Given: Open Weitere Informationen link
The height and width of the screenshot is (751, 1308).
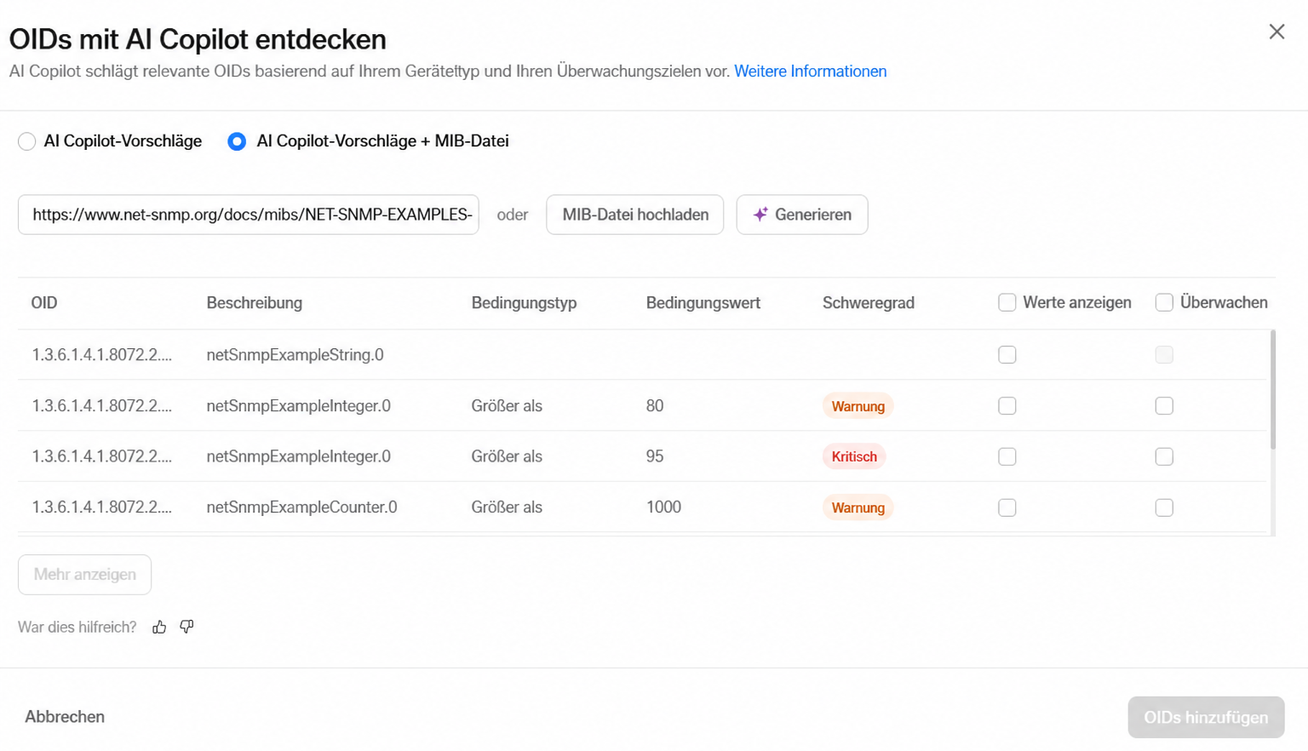Looking at the screenshot, I should [810, 71].
